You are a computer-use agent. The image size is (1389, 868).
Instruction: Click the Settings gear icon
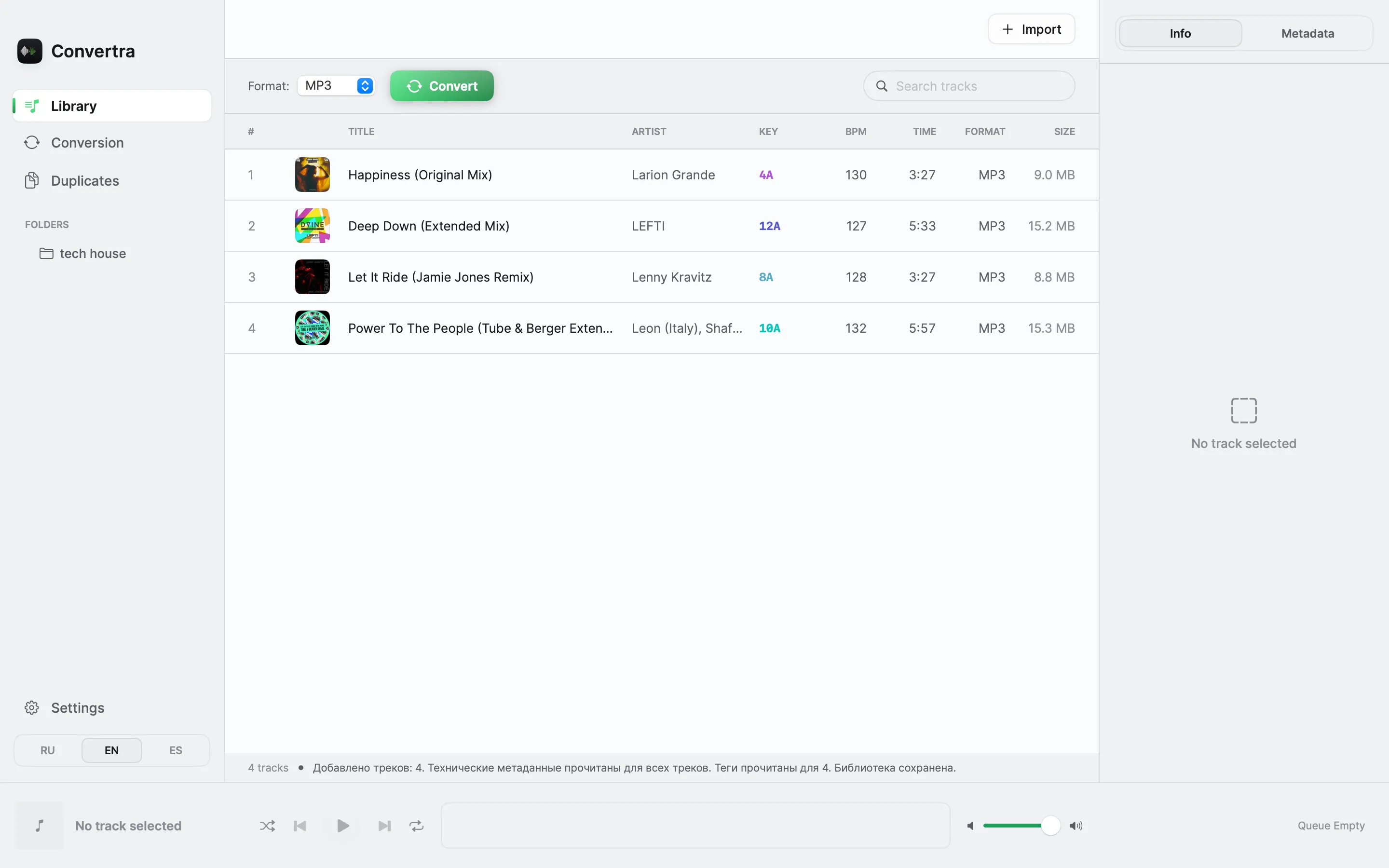[32, 708]
